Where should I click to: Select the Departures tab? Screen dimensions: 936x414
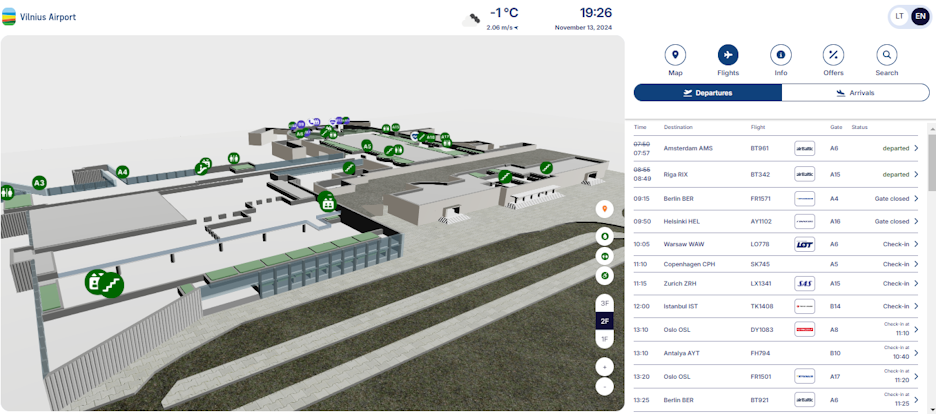[x=707, y=93]
